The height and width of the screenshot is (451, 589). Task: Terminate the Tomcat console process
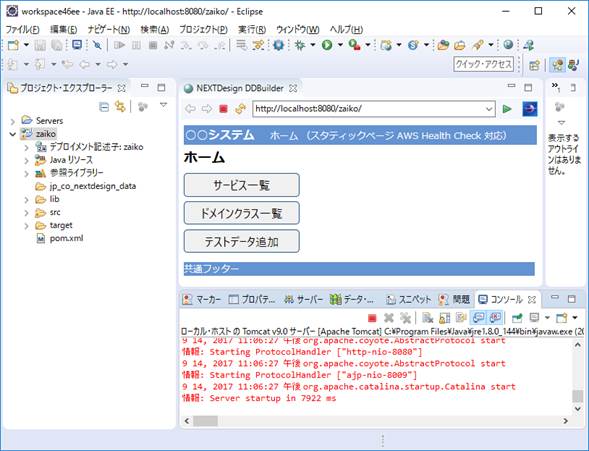click(372, 318)
